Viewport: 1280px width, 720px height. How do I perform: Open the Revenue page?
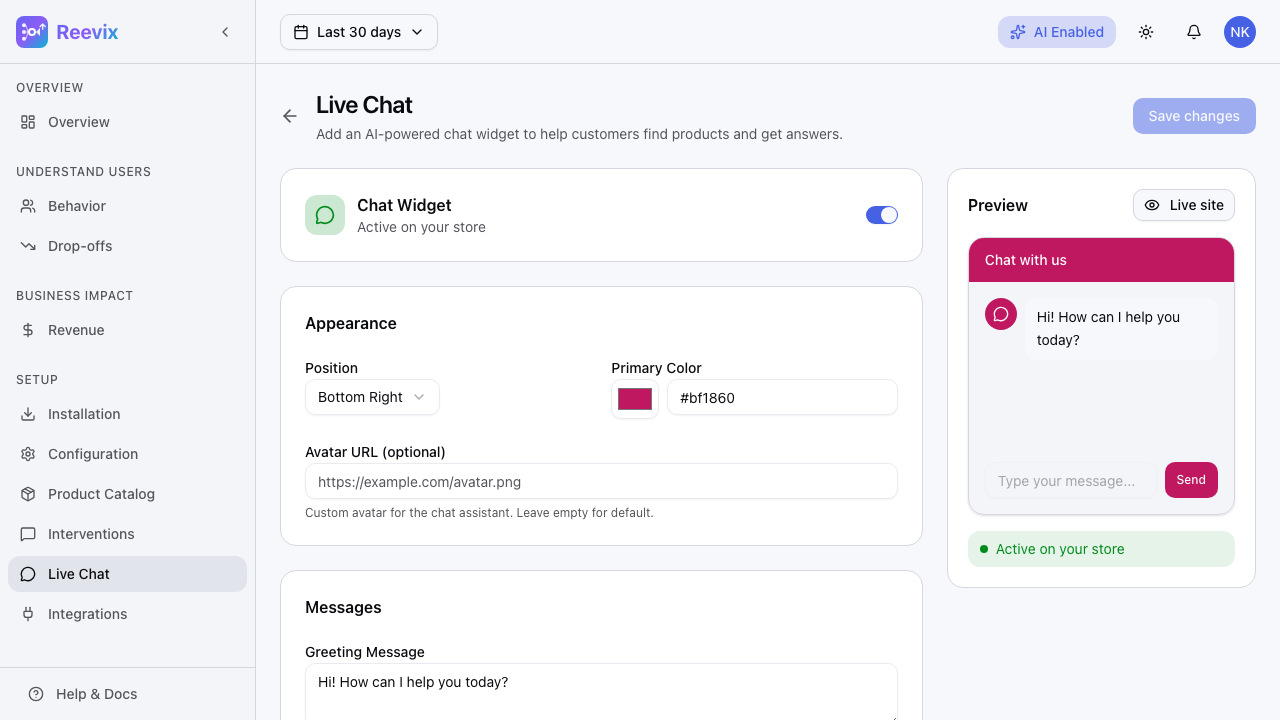coord(127,330)
